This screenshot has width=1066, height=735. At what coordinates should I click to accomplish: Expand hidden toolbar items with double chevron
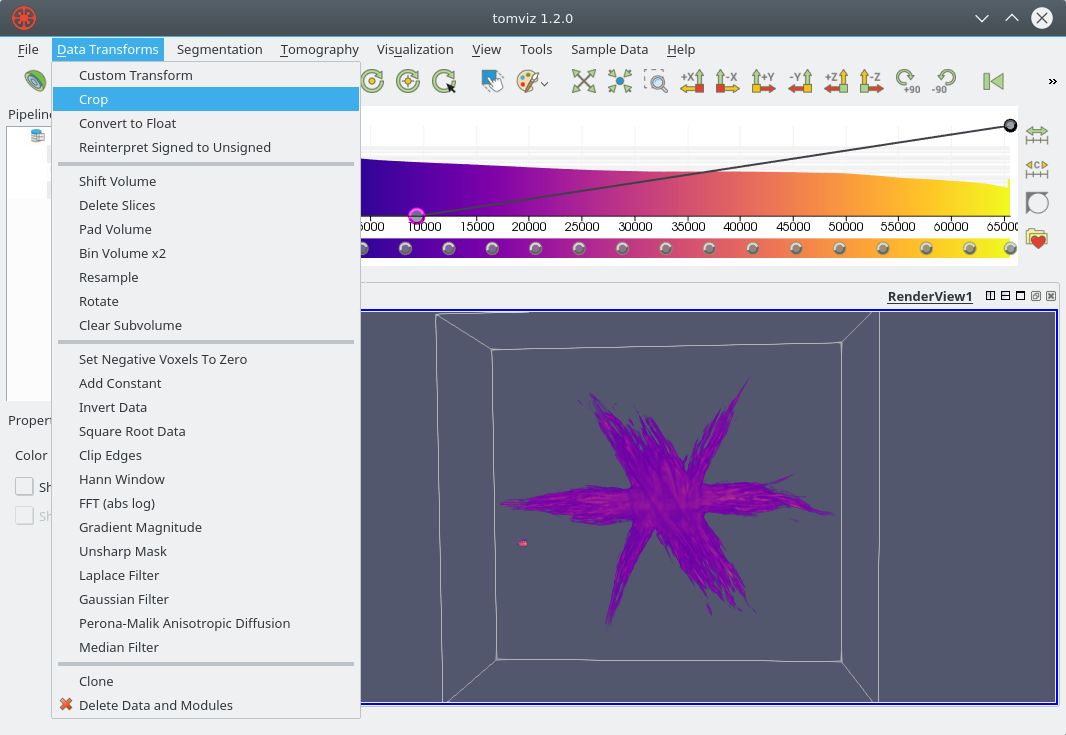(x=1052, y=82)
